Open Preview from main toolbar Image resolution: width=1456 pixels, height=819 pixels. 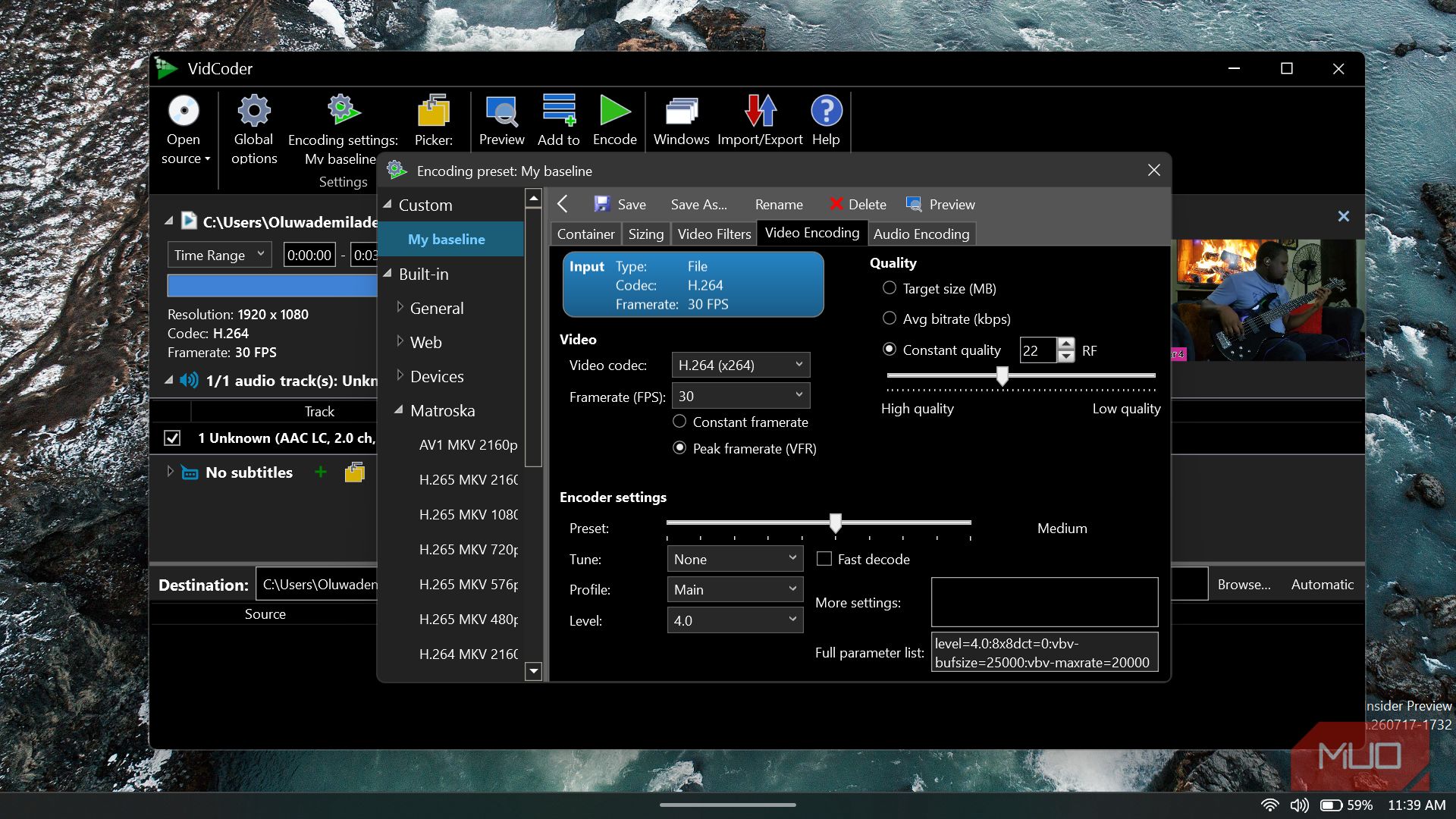pos(501,111)
